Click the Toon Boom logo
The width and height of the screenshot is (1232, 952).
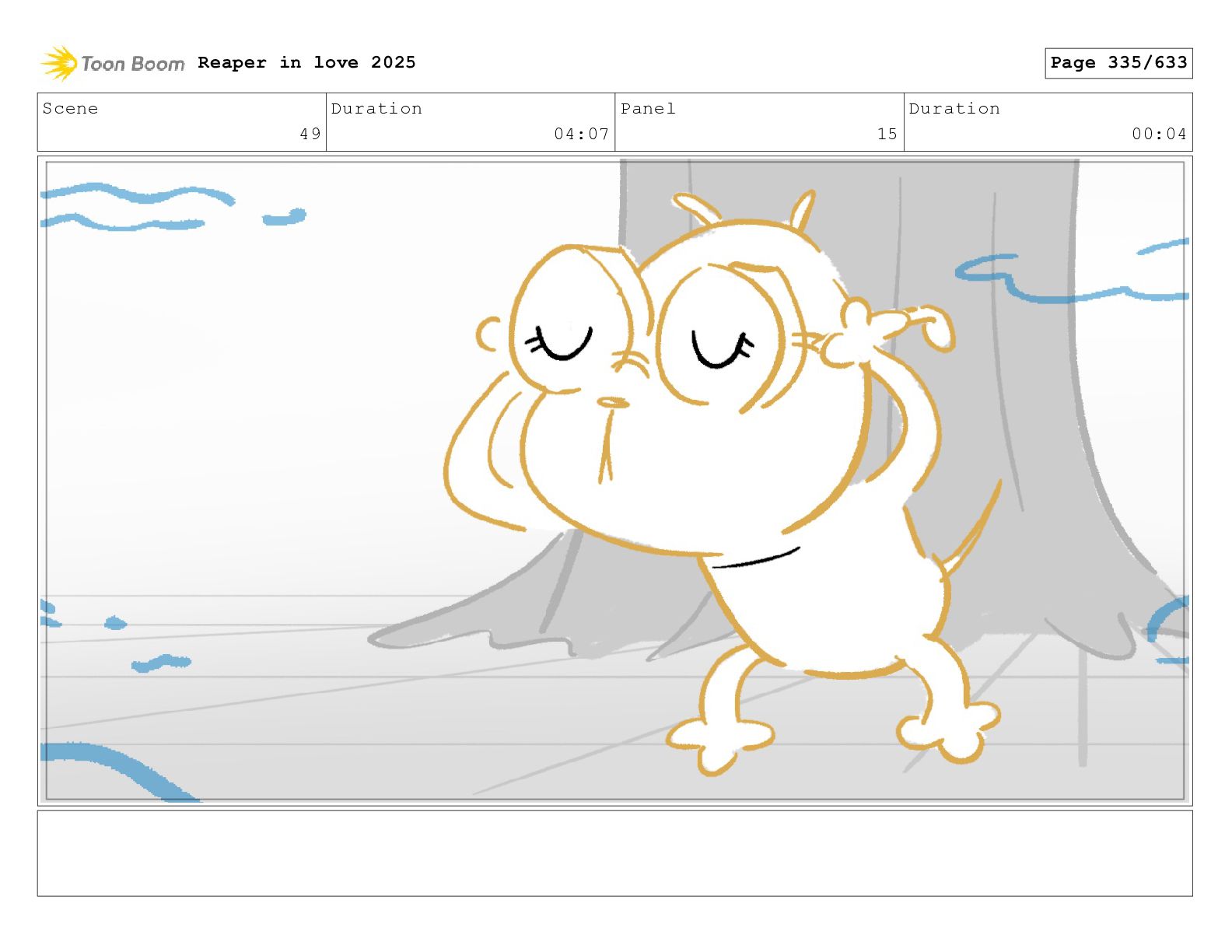(113, 63)
